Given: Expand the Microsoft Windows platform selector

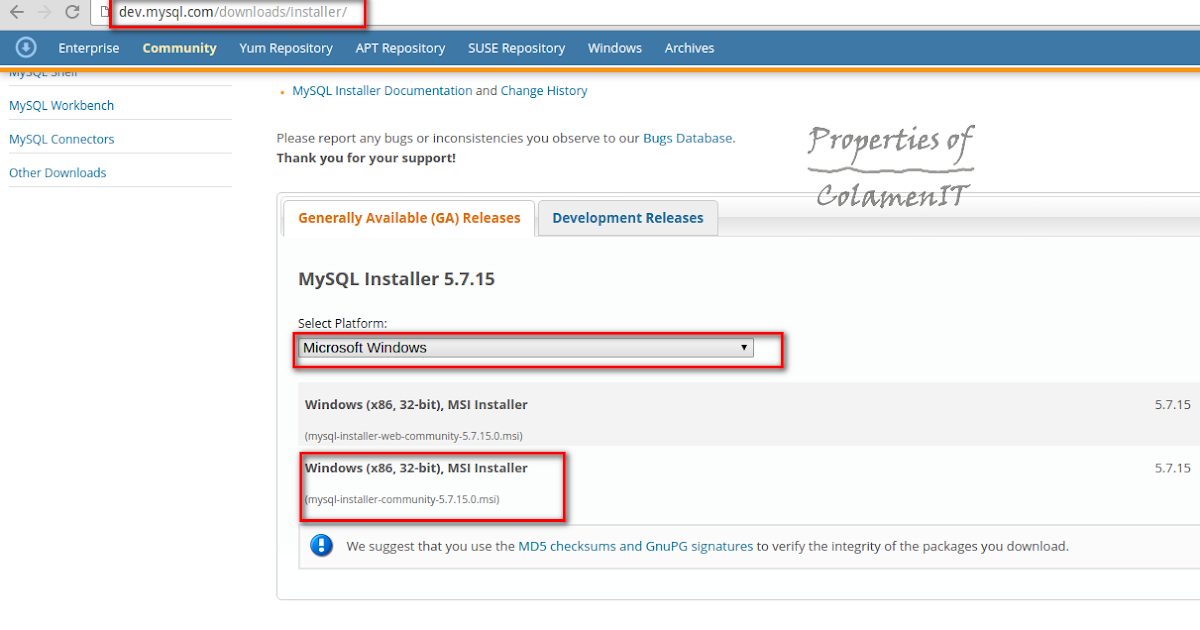Looking at the screenshot, I should click(x=525, y=347).
